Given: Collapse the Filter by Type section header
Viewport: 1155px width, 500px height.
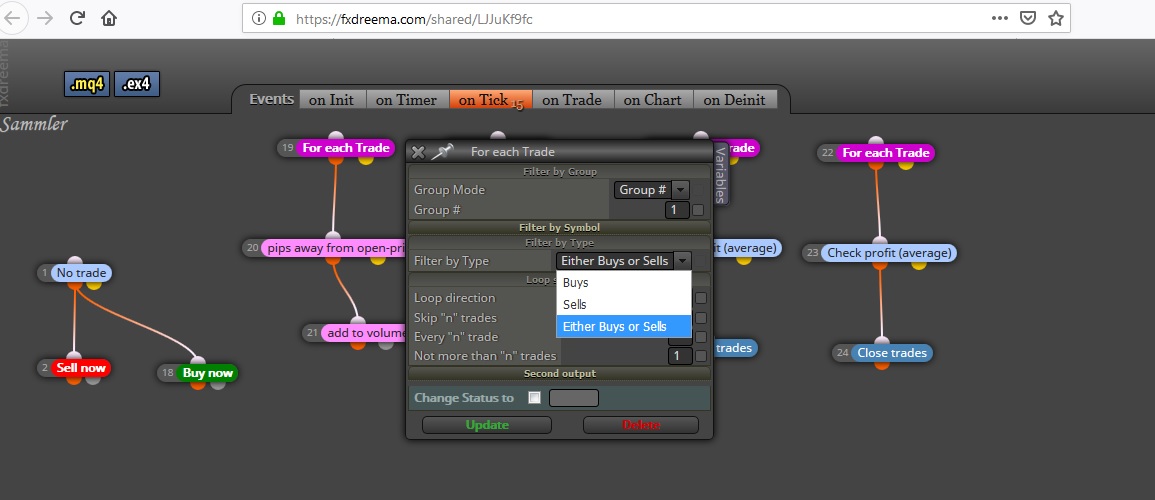Looking at the screenshot, I should tap(559, 242).
